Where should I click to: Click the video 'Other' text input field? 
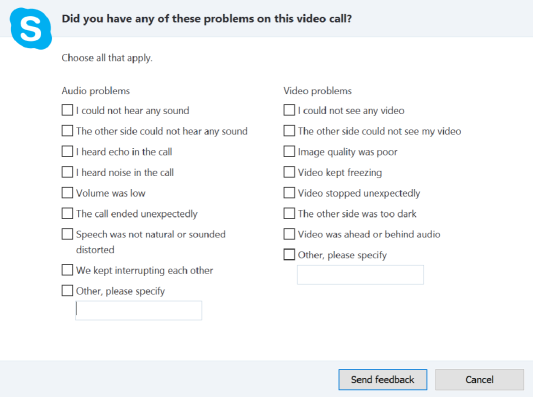(360, 275)
